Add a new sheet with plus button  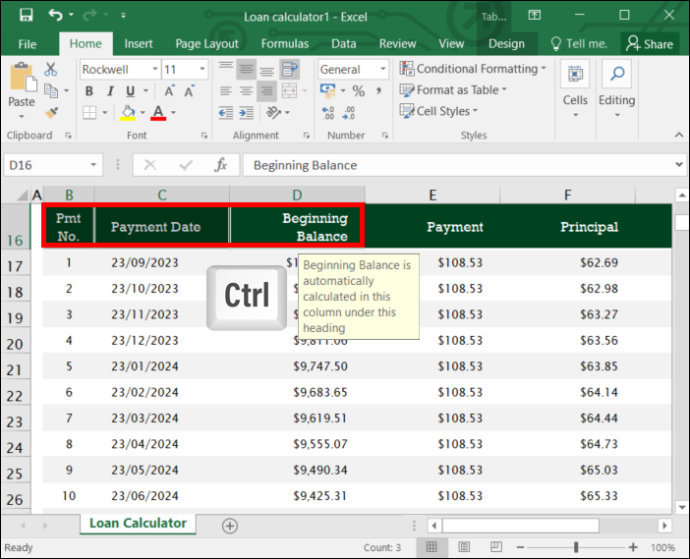(230, 526)
